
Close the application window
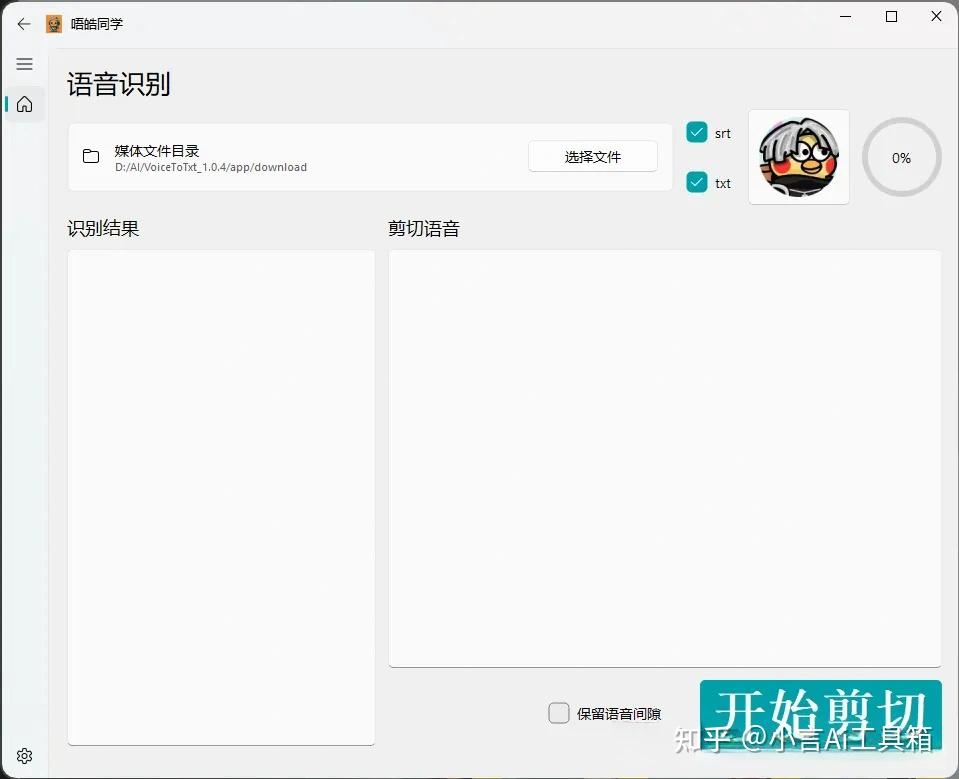tap(936, 17)
